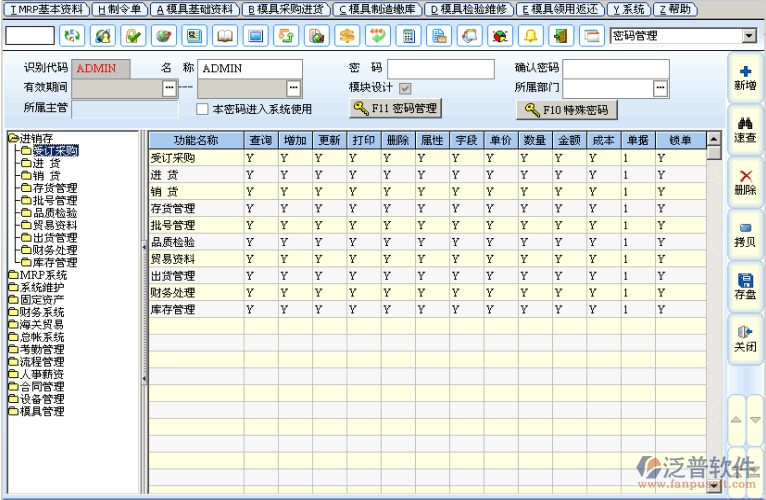Click the dollar sign toolbar icon
Image resolution: width=766 pixels, height=500 pixels.
click(x=346, y=36)
